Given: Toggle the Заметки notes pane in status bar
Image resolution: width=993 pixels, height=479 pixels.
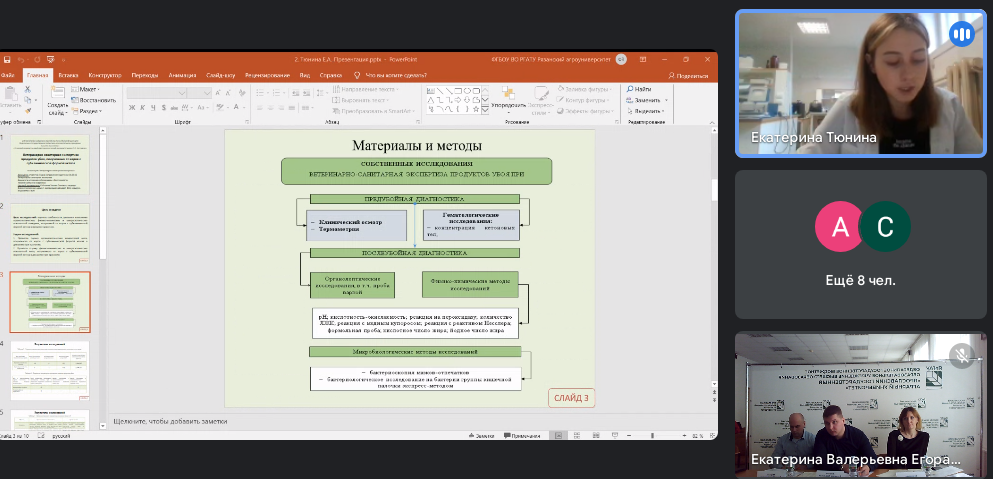Looking at the screenshot, I should coord(481,436).
